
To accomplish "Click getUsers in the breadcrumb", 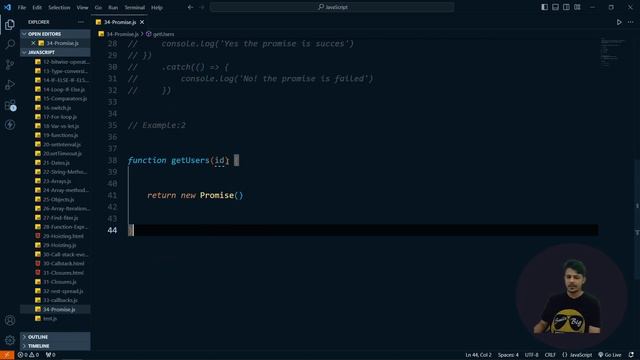I will 163,34.
